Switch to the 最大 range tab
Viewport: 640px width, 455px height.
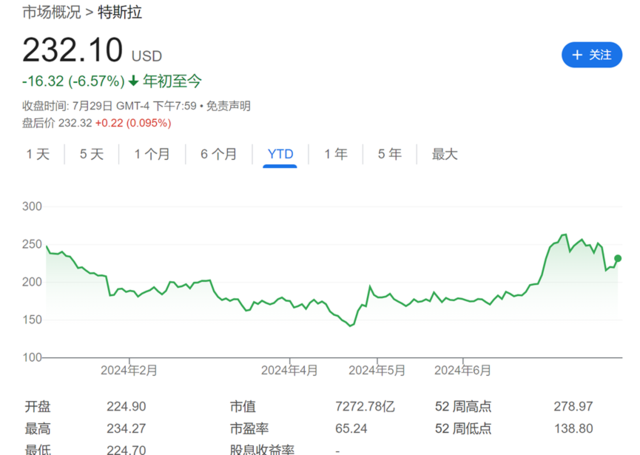445,154
